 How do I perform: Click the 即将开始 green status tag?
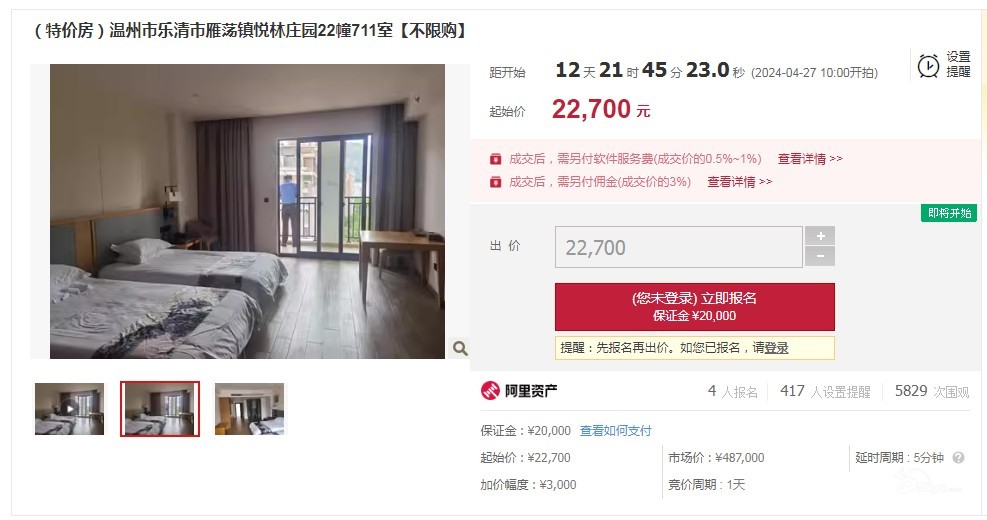(949, 213)
